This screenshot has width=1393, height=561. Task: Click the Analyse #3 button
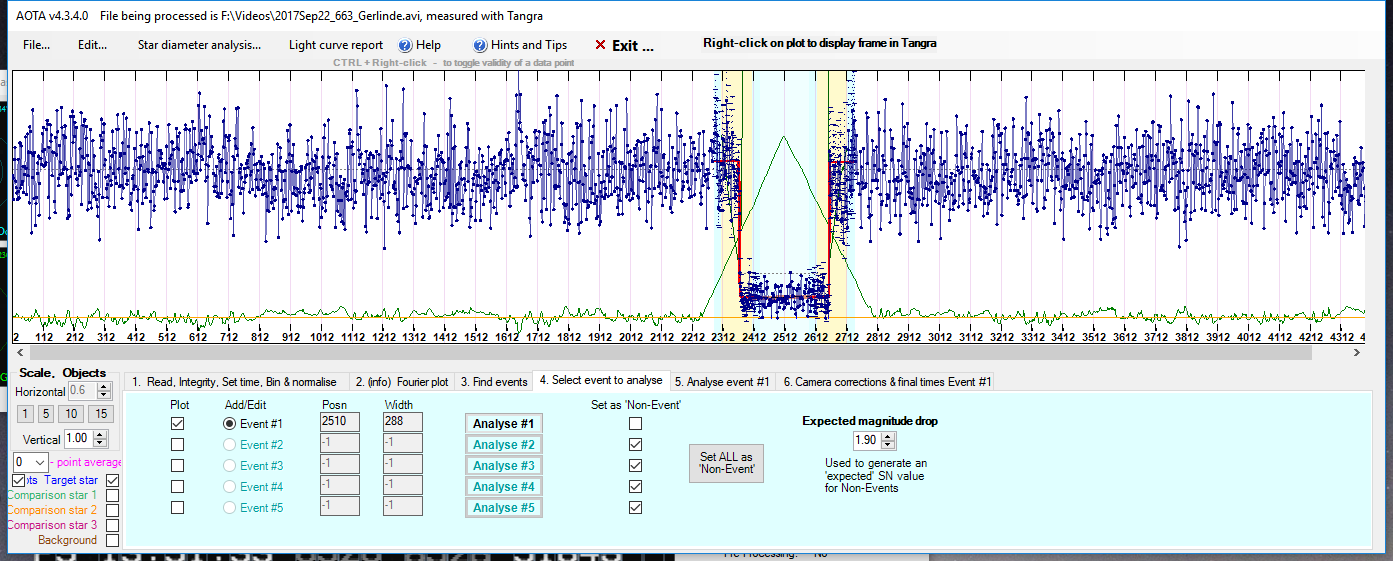pyautogui.click(x=505, y=466)
